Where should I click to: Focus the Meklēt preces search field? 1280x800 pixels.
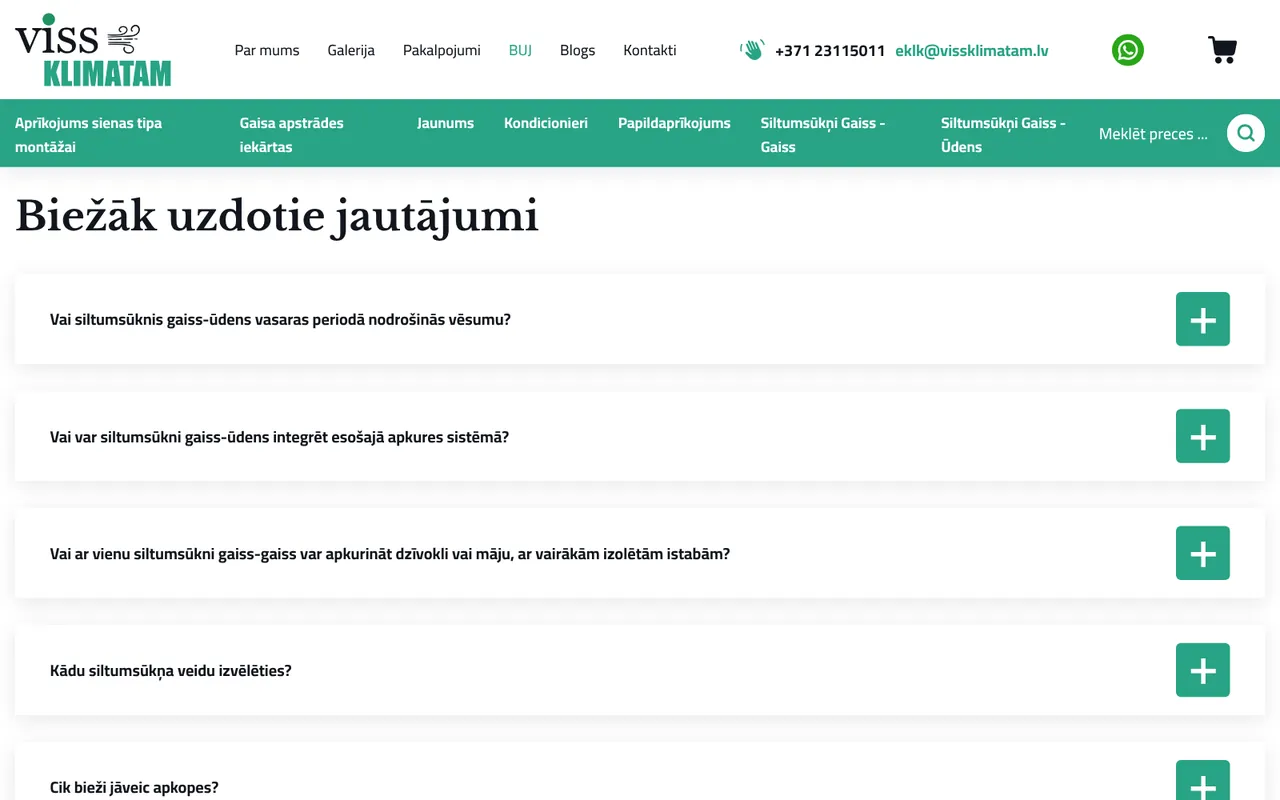coord(1158,134)
